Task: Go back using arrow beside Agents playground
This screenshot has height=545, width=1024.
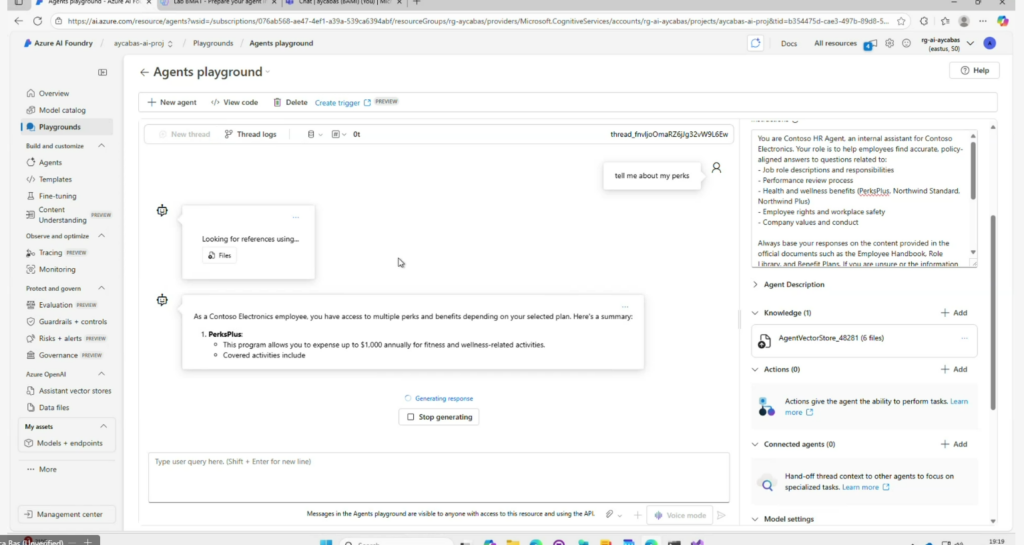Action: [x=144, y=72]
